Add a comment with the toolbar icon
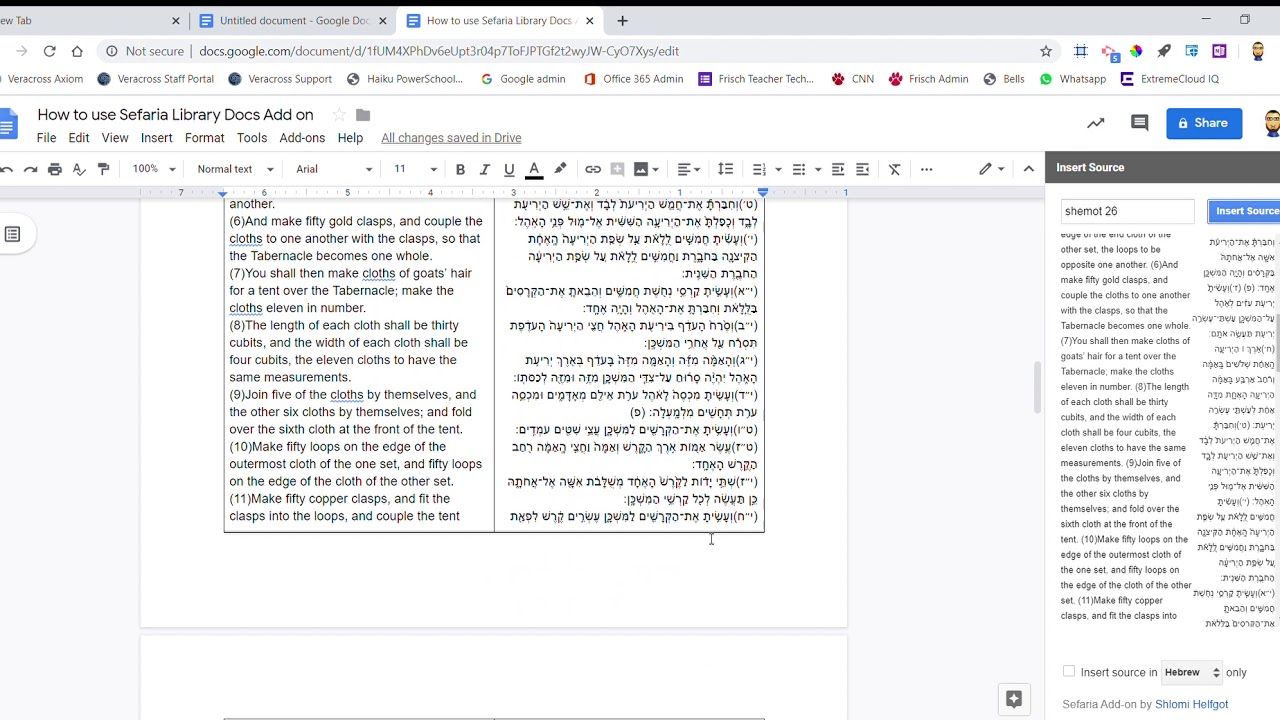Viewport: 1280px width, 720px height. [617, 169]
